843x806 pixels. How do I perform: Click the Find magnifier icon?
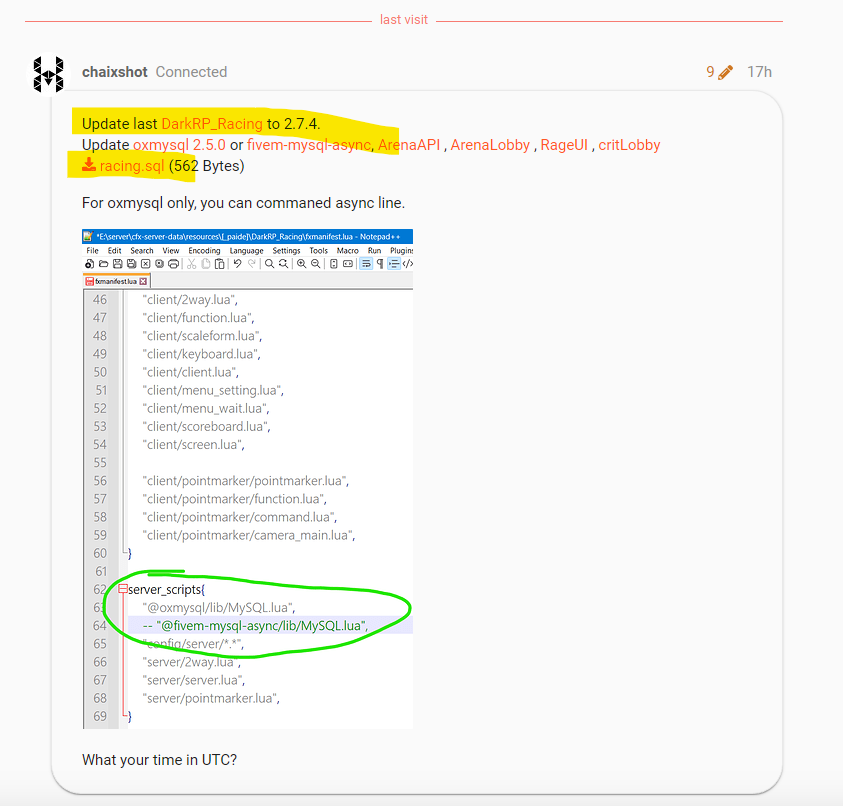tap(269, 263)
